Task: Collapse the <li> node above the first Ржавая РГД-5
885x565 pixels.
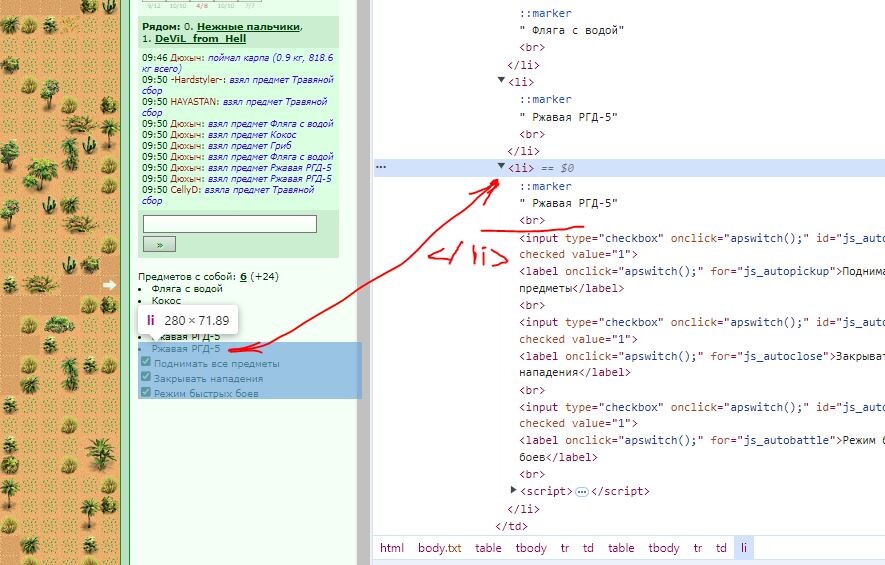Action: click(x=501, y=80)
